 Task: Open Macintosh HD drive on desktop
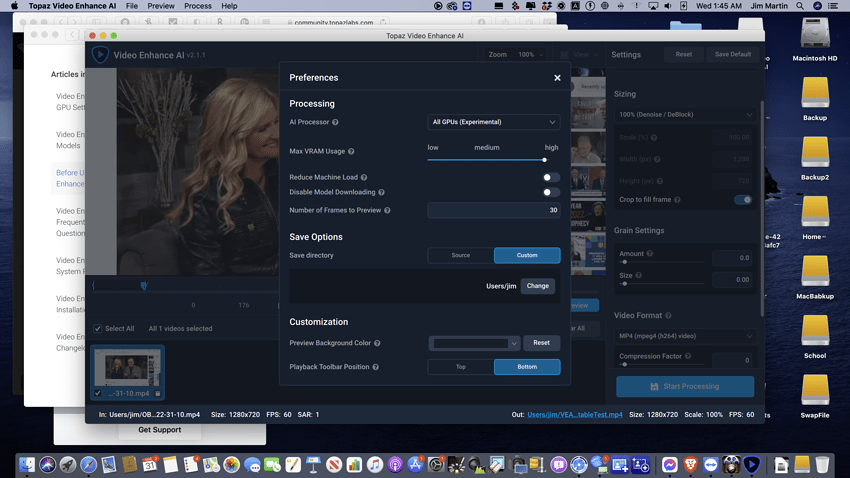[815, 39]
